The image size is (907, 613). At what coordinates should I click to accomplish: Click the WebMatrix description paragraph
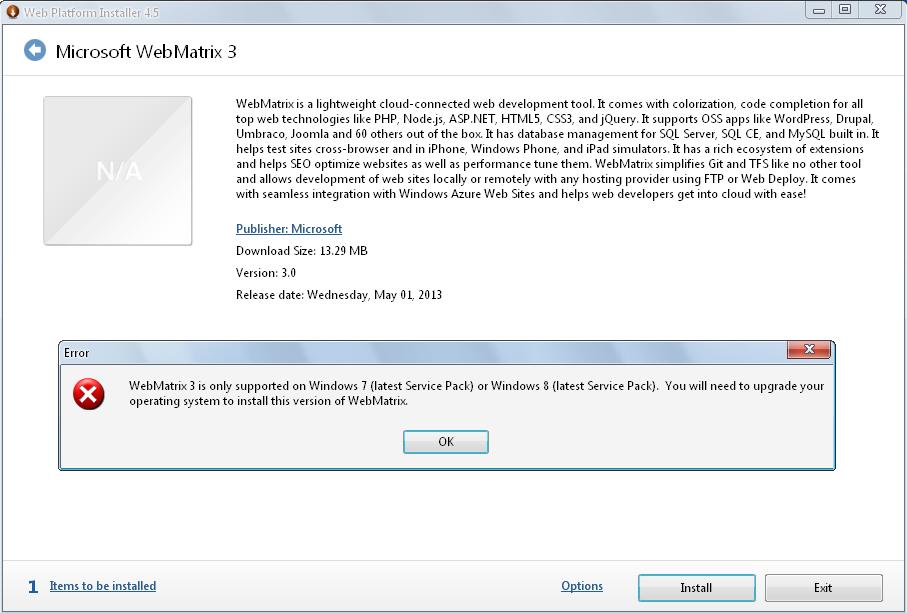[x=558, y=149]
